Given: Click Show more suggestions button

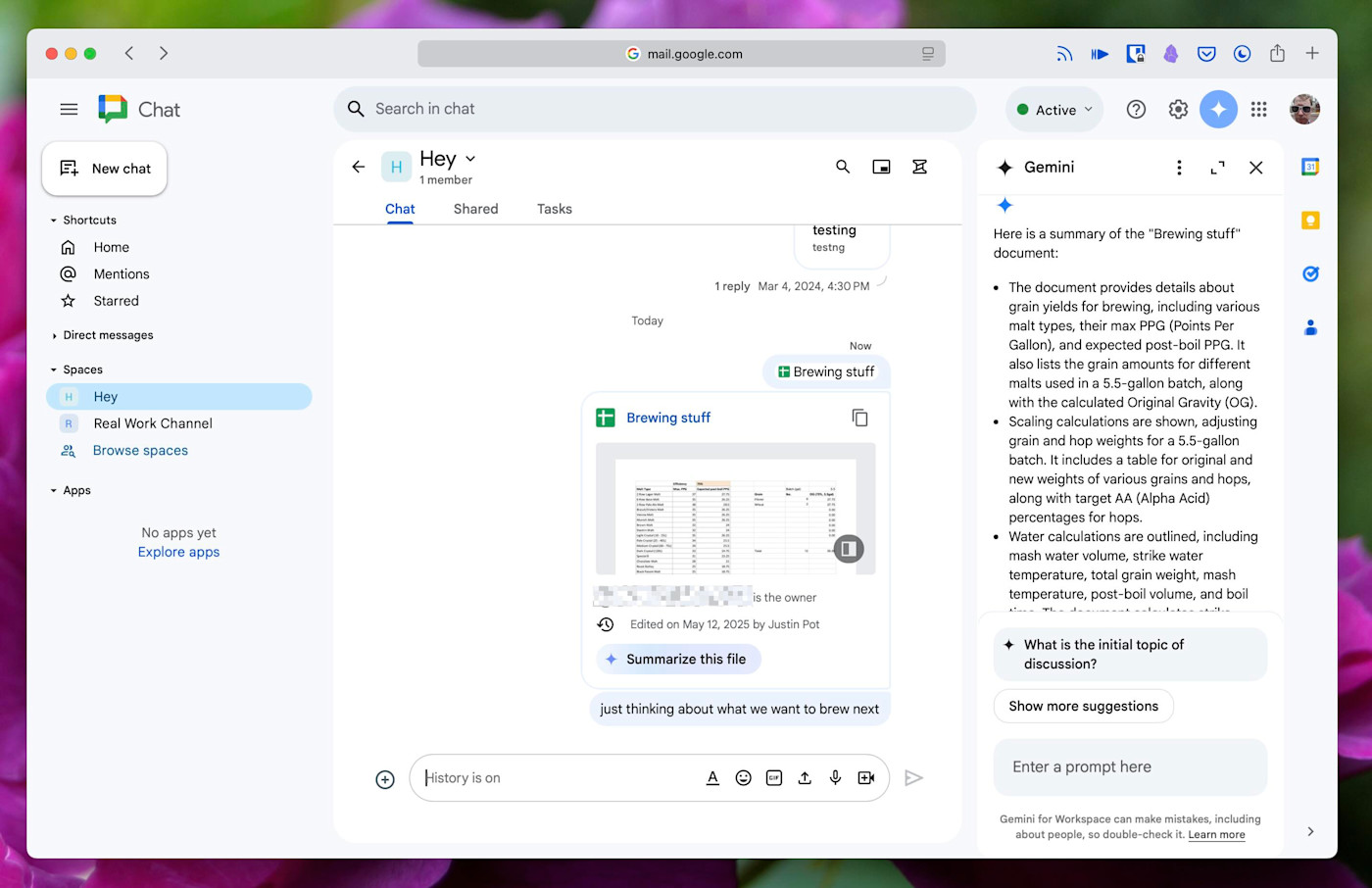Looking at the screenshot, I should [x=1084, y=706].
